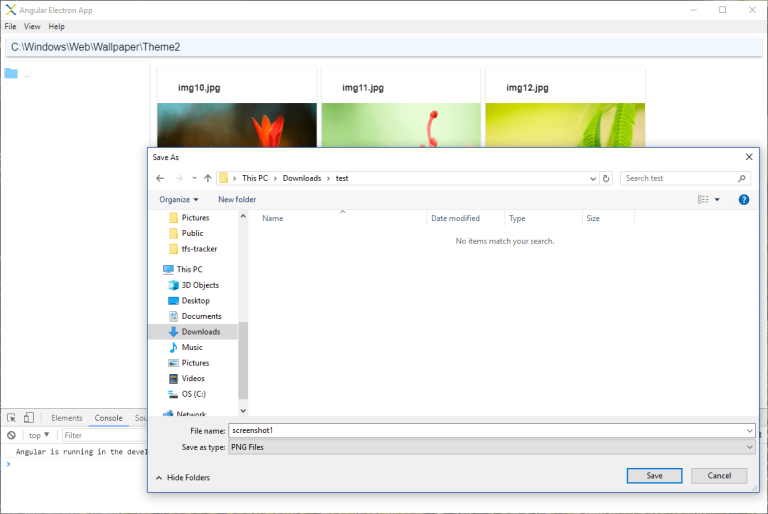Click the parent folder icon in sidebar
The height and width of the screenshot is (514, 768).
(x=11, y=74)
